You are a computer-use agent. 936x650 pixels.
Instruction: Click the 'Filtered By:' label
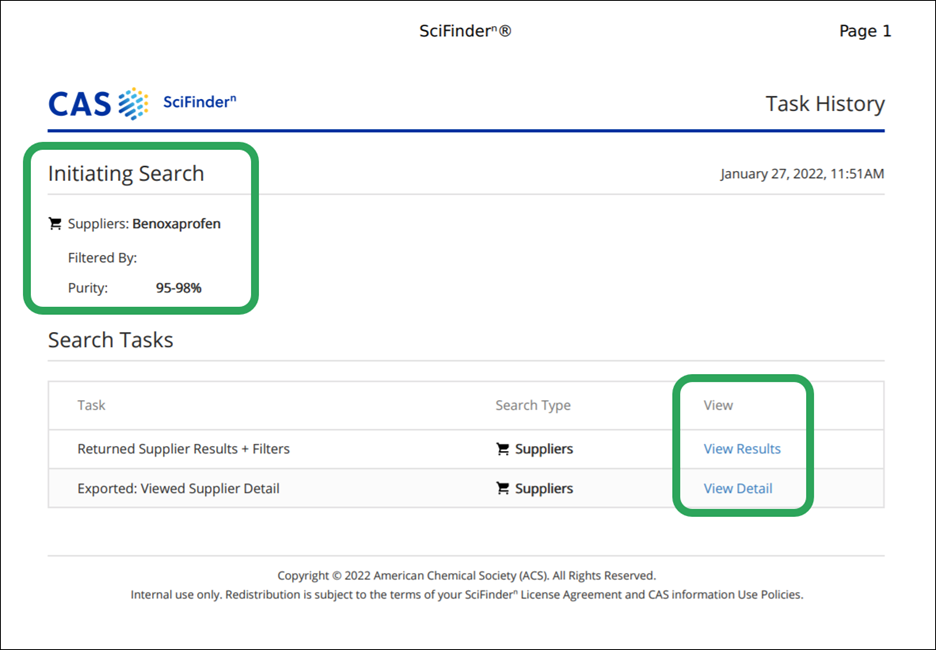pyautogui.click(x=102, y=258)
